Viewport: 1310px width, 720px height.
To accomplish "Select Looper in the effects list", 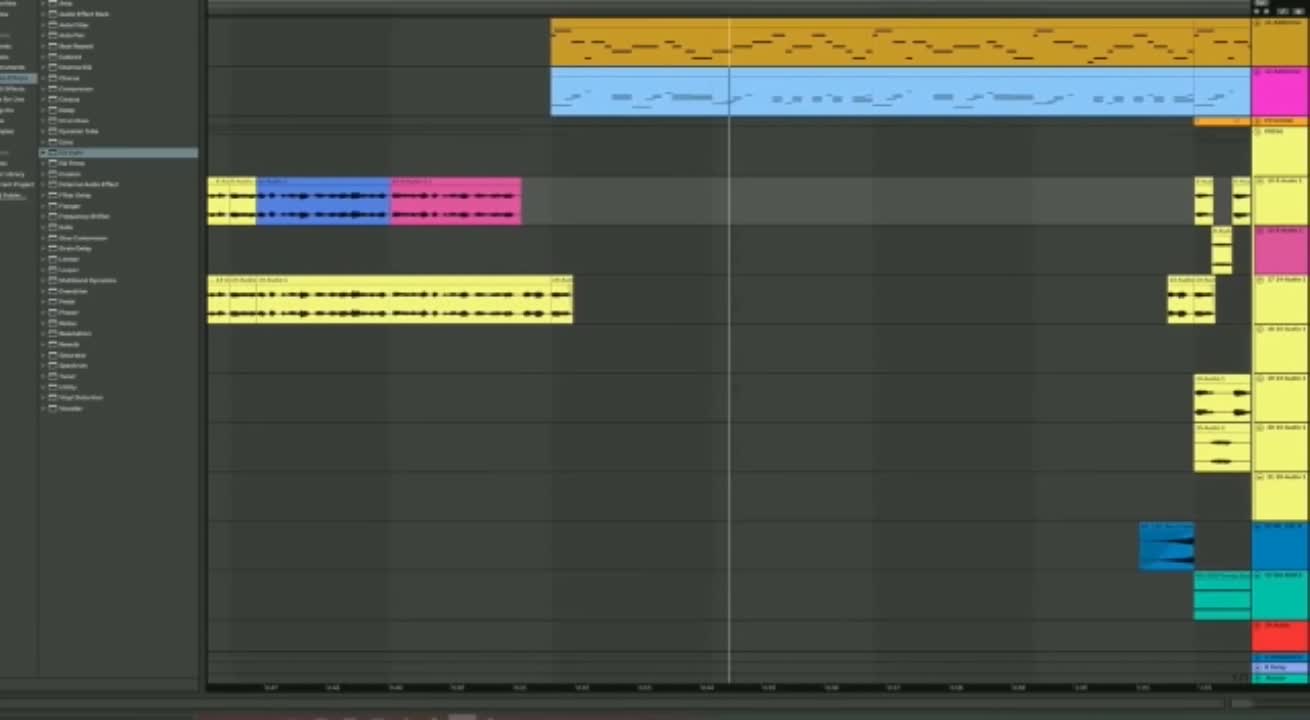I will coord(69,270).
